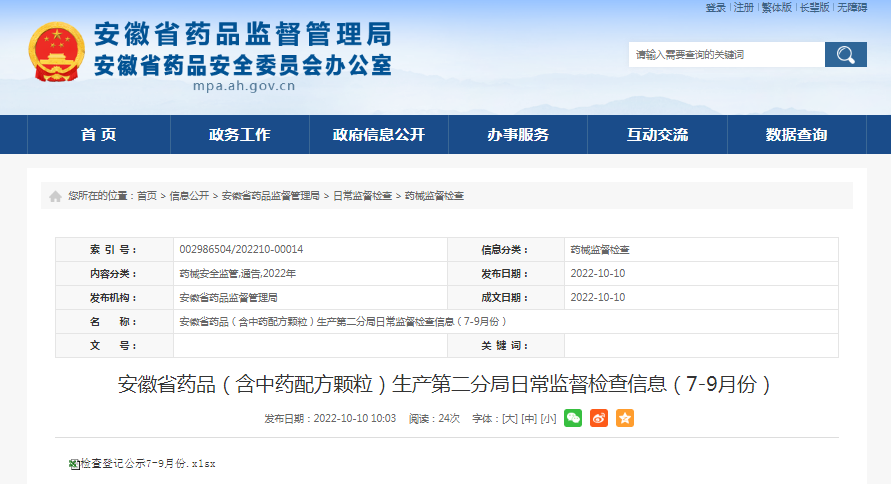Set font size to medium [中]

click(529, 419)
